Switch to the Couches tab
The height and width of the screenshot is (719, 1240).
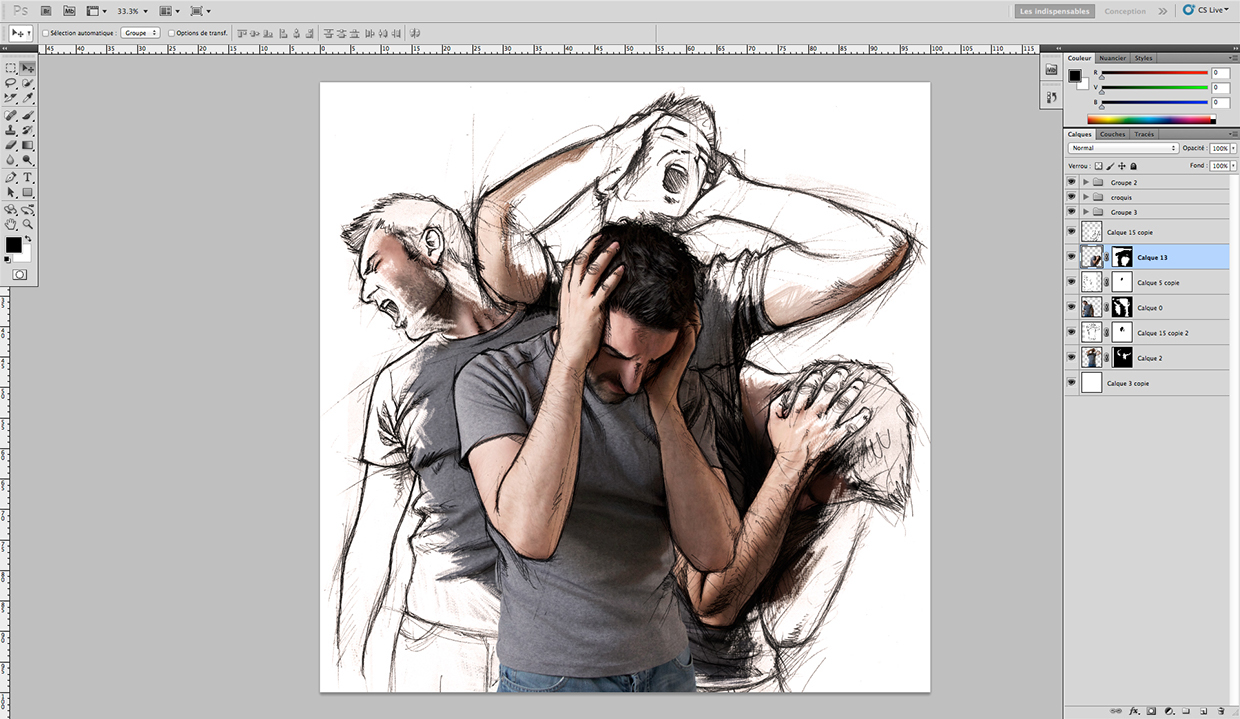point(1112,133)
